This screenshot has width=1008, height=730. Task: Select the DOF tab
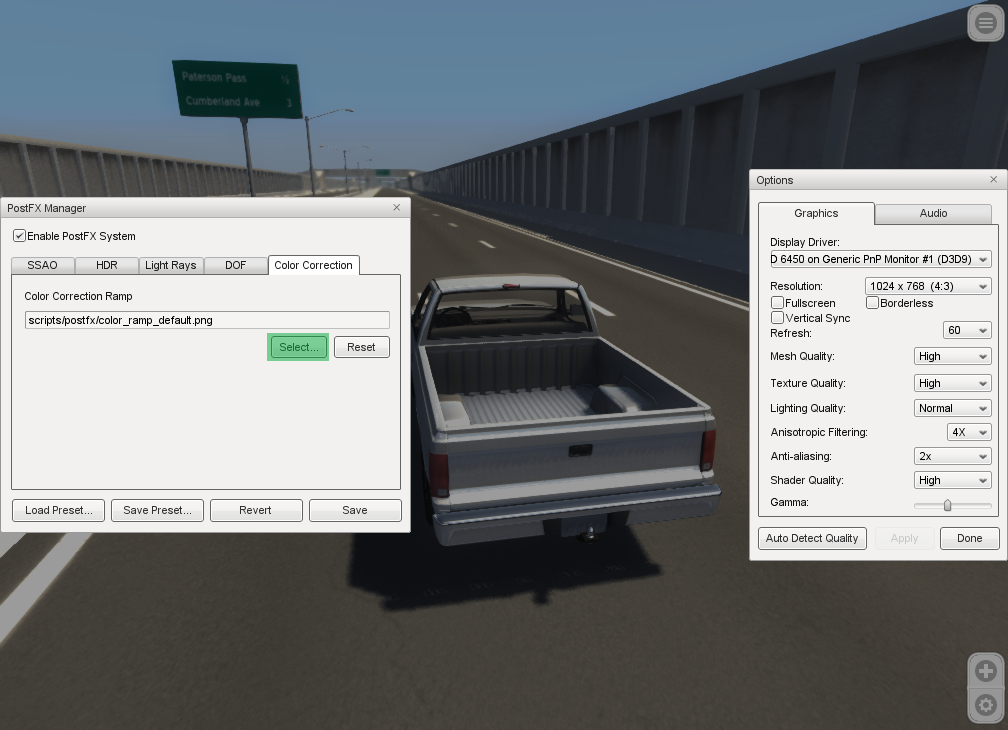pyautogui.click(x=235, y=265)
